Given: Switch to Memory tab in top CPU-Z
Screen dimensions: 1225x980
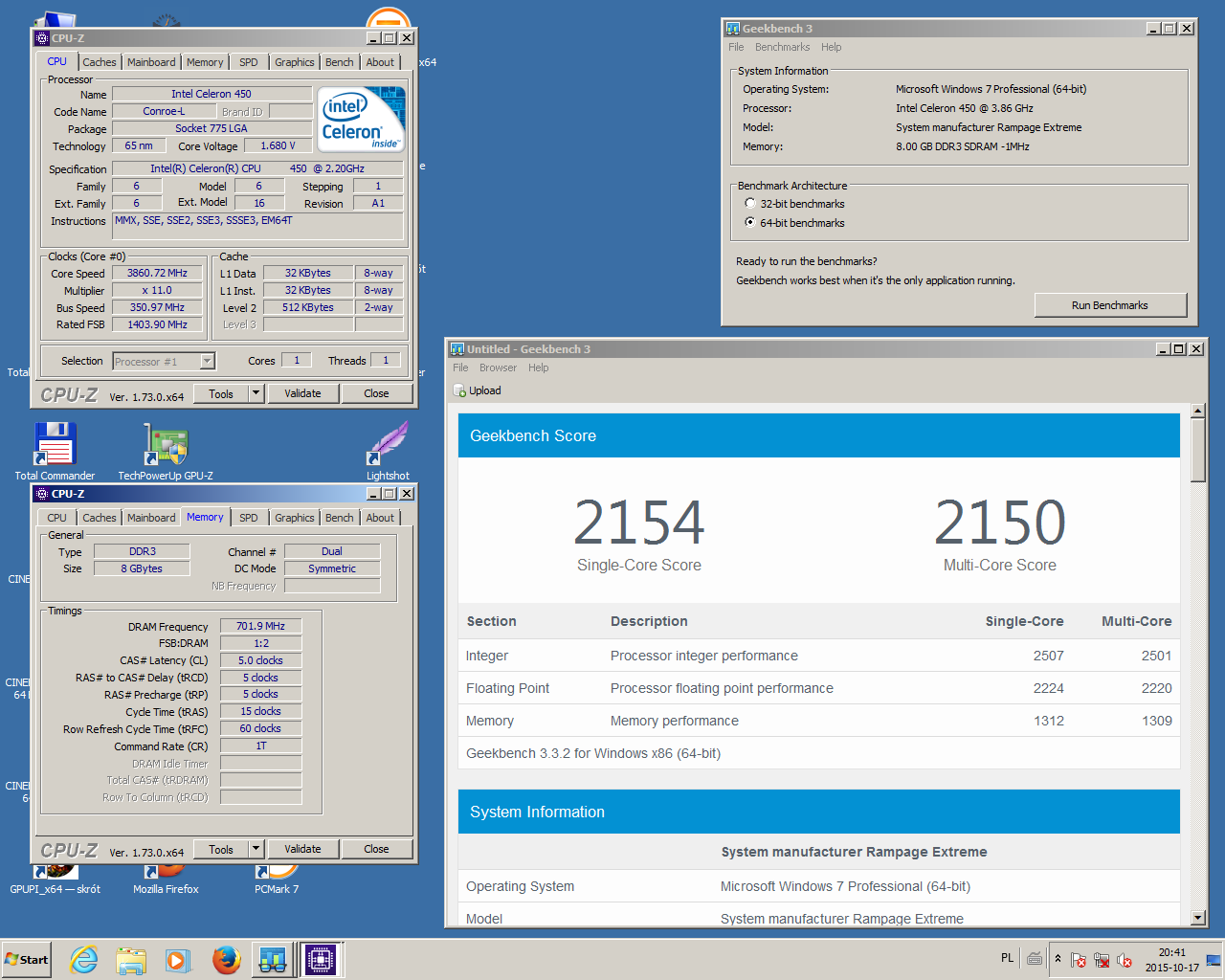Looking at the screenshot, I should [x=205, y=62].
